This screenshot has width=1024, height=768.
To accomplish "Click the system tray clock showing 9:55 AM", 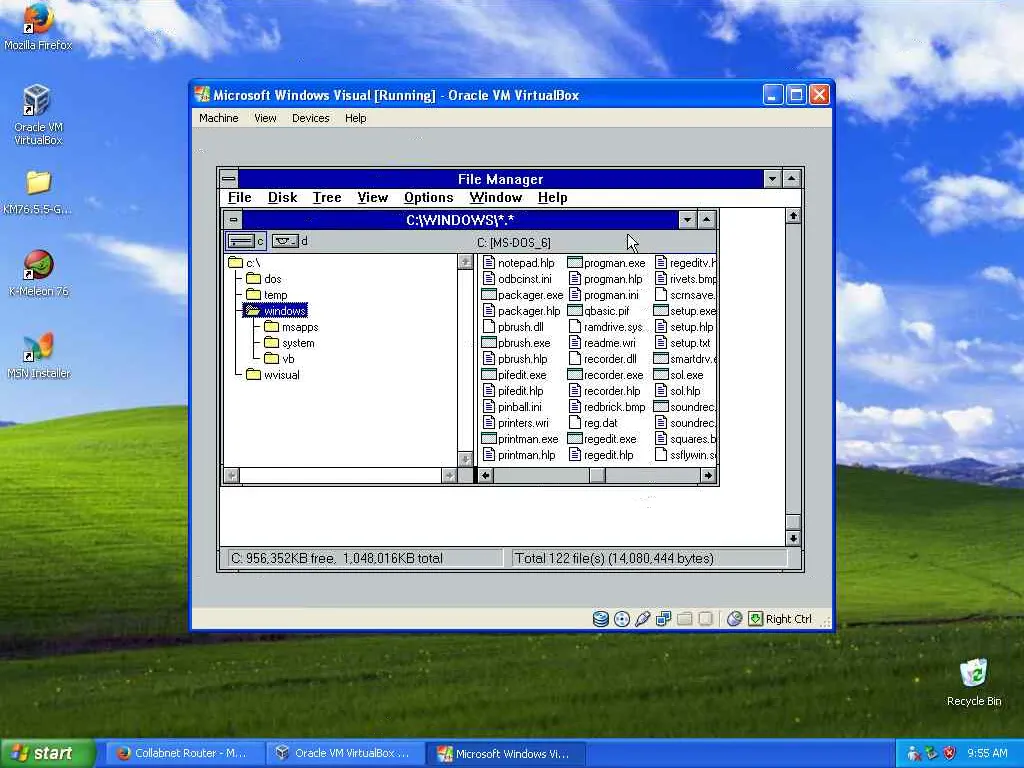I will click(x=987, y=753).
